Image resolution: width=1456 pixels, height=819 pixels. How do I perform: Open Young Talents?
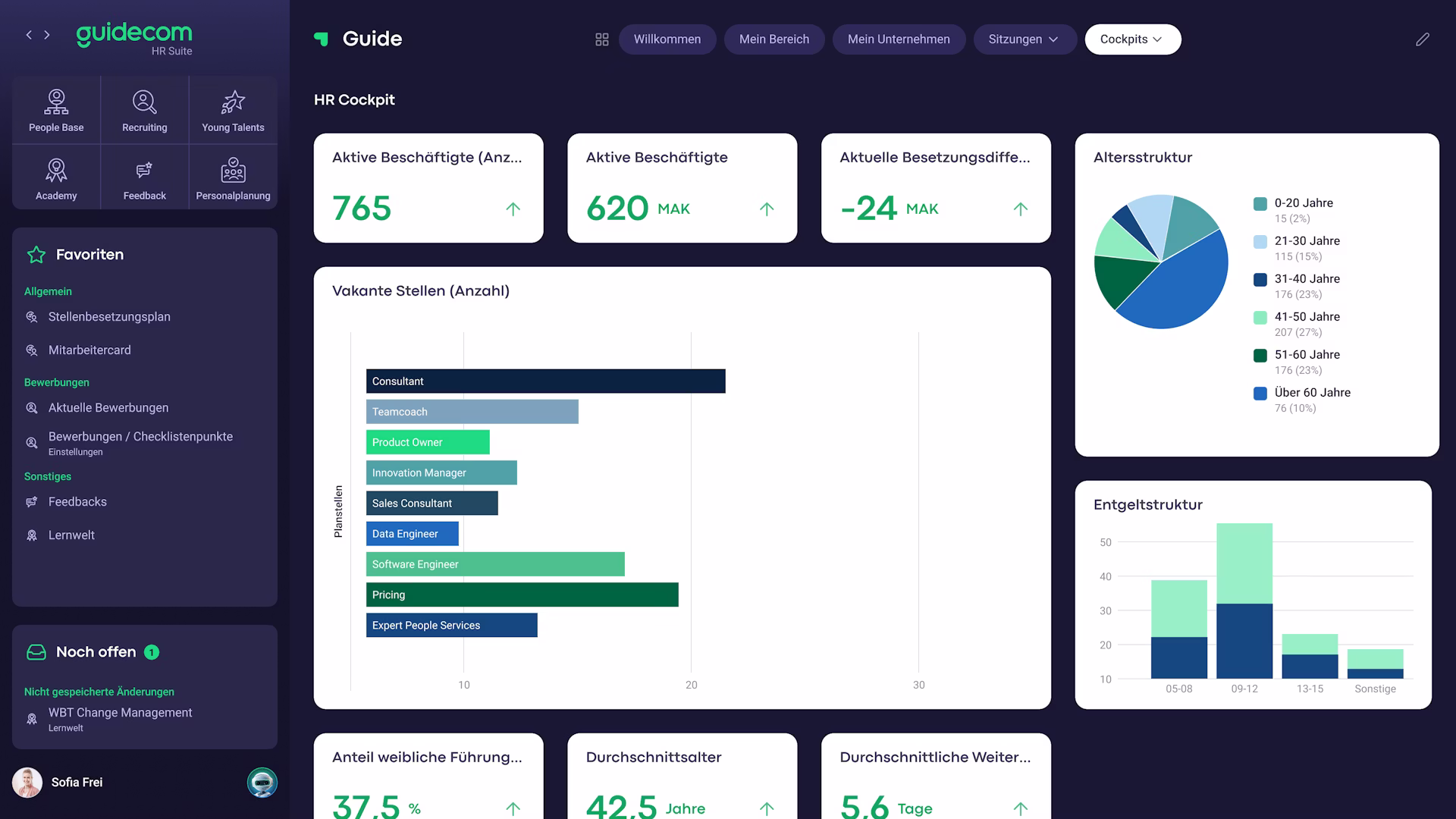pyautogui.click(x=233, y=108)
